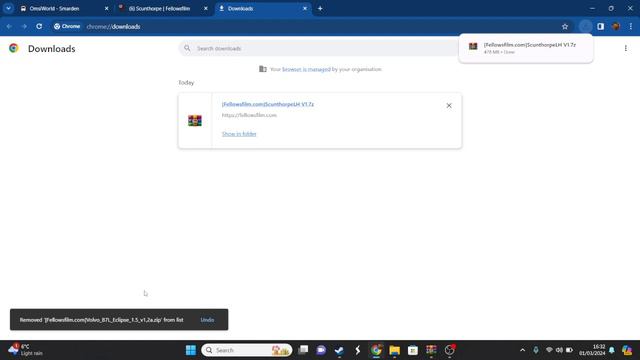Click Undo in the removed toast
The height and width of the screenshot is (360, 640).
pos(207,320)
